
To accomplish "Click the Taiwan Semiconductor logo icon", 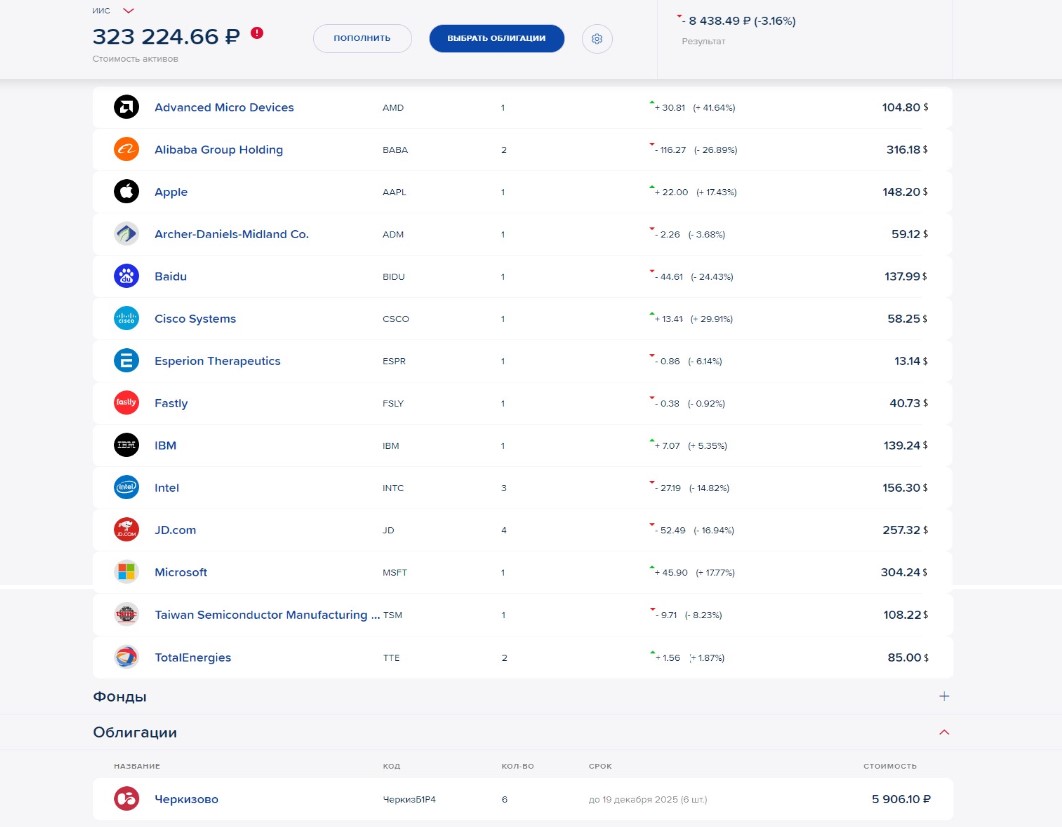I will tap(126, 614).
